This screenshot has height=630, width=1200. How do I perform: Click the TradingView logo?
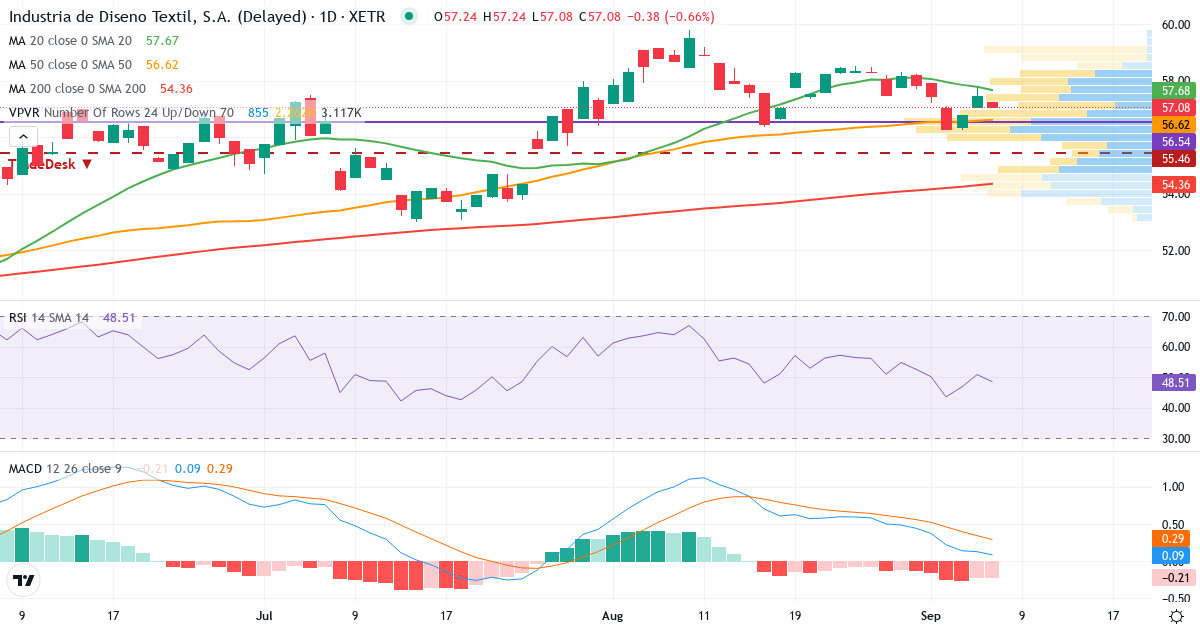pos(23,580)
